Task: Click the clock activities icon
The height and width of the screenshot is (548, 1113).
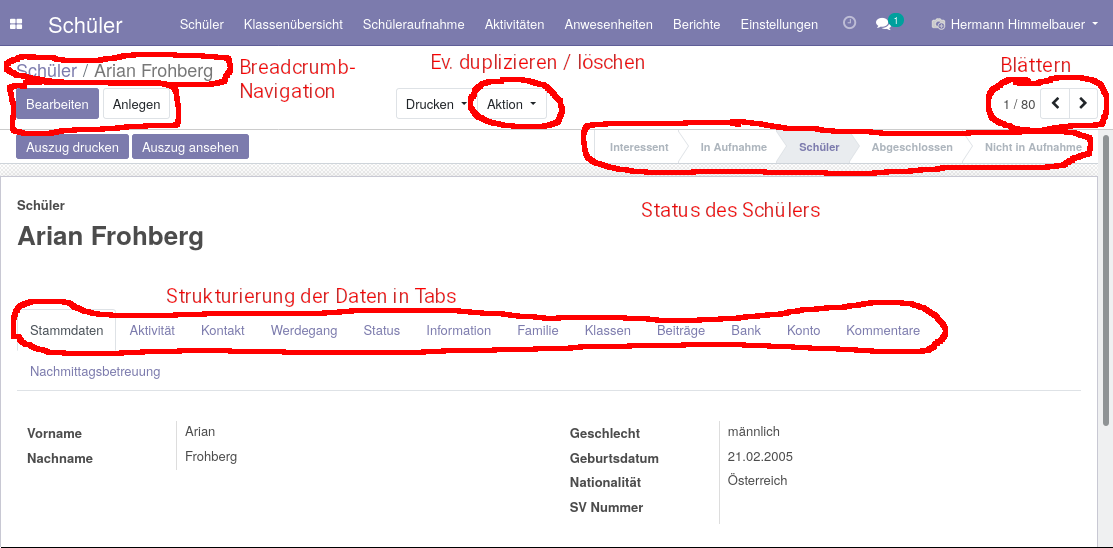Action: click(x=849, y=23)
